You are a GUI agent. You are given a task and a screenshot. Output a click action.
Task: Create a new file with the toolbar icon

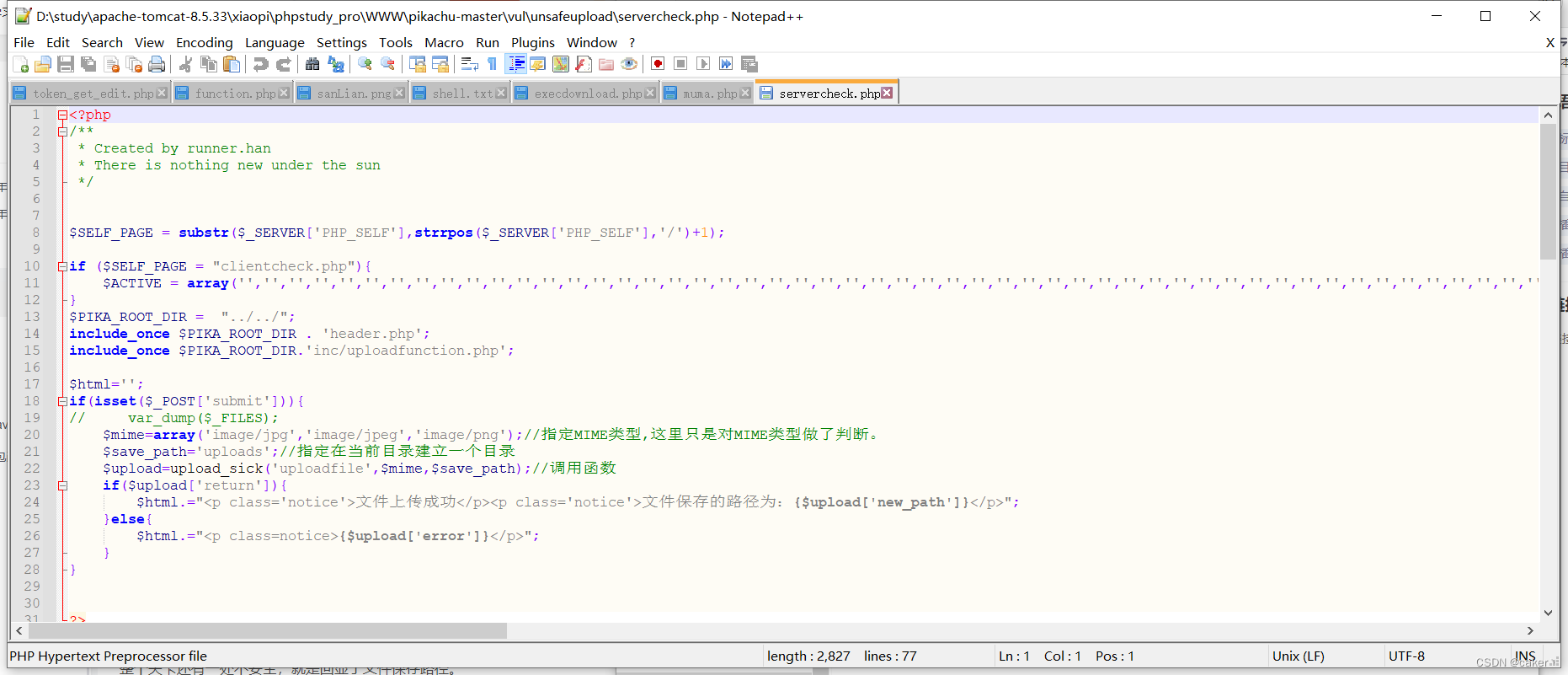point(21,64)
